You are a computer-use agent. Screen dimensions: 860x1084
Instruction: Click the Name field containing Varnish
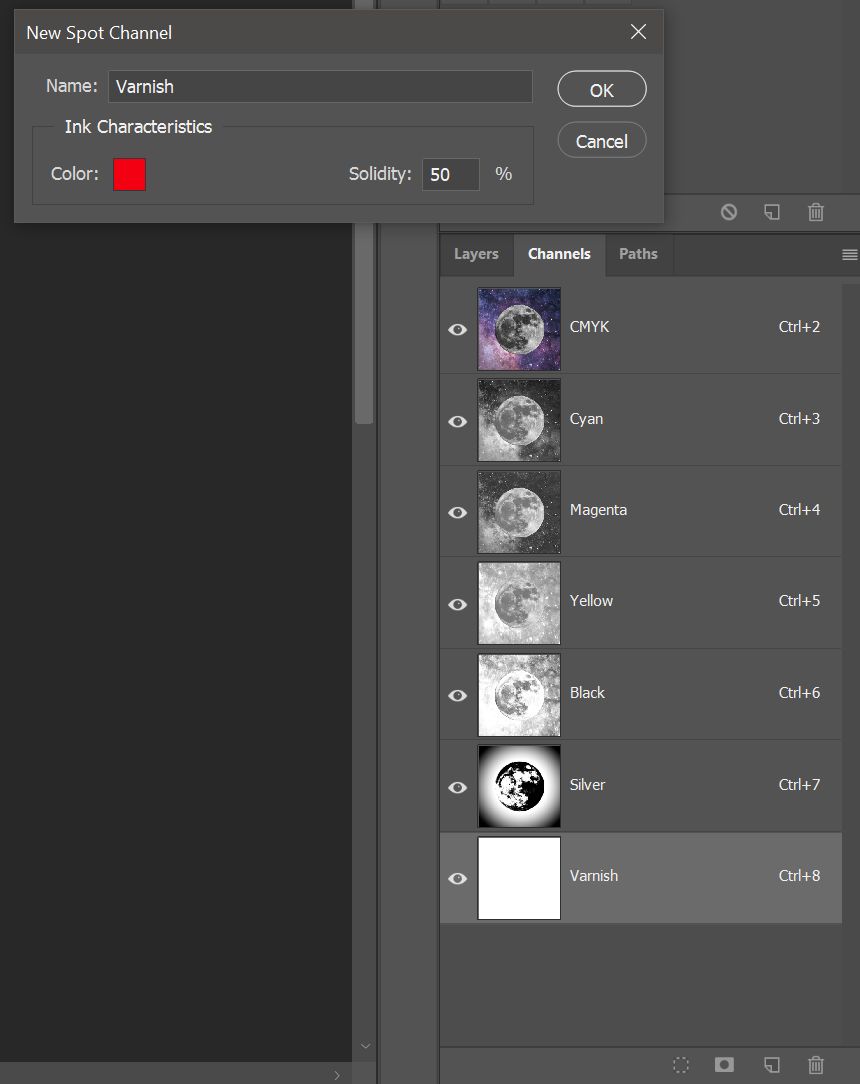320,86
